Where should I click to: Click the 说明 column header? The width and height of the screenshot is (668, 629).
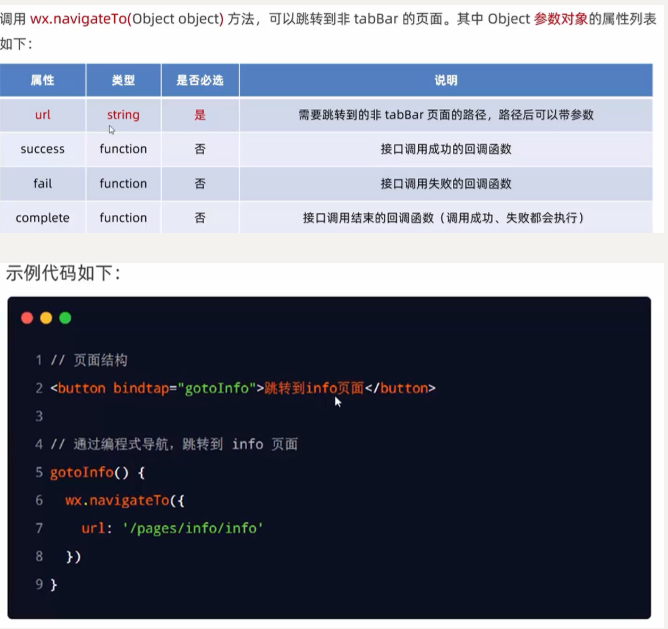446,80
